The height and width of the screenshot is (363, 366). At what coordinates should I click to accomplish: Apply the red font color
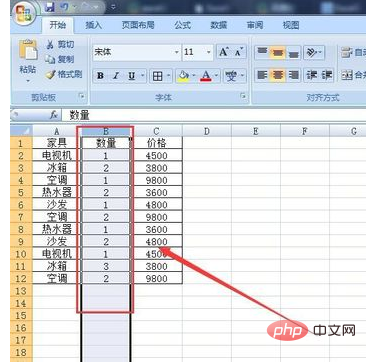point(206,76)
